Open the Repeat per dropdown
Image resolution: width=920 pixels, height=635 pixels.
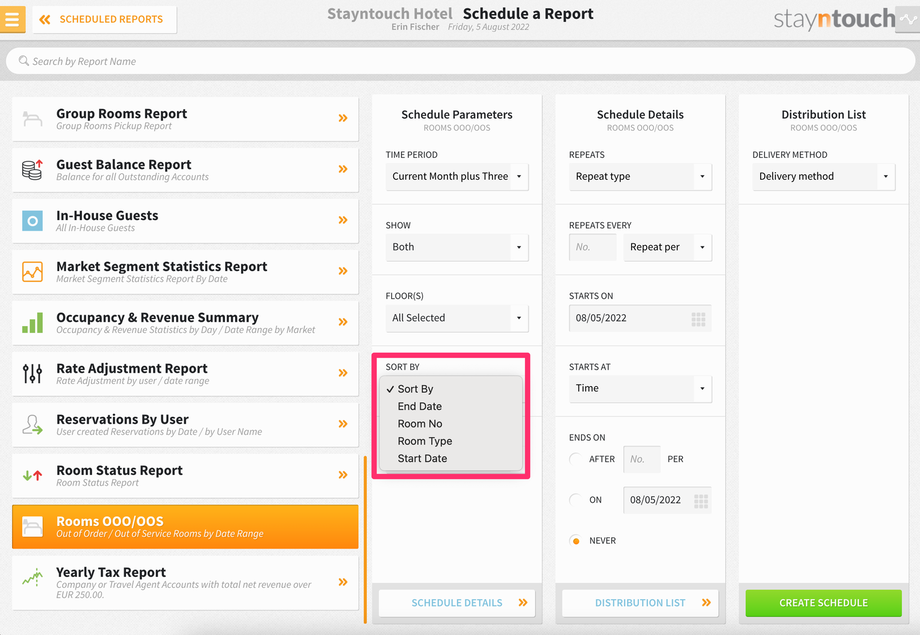[x=667, y=247]
